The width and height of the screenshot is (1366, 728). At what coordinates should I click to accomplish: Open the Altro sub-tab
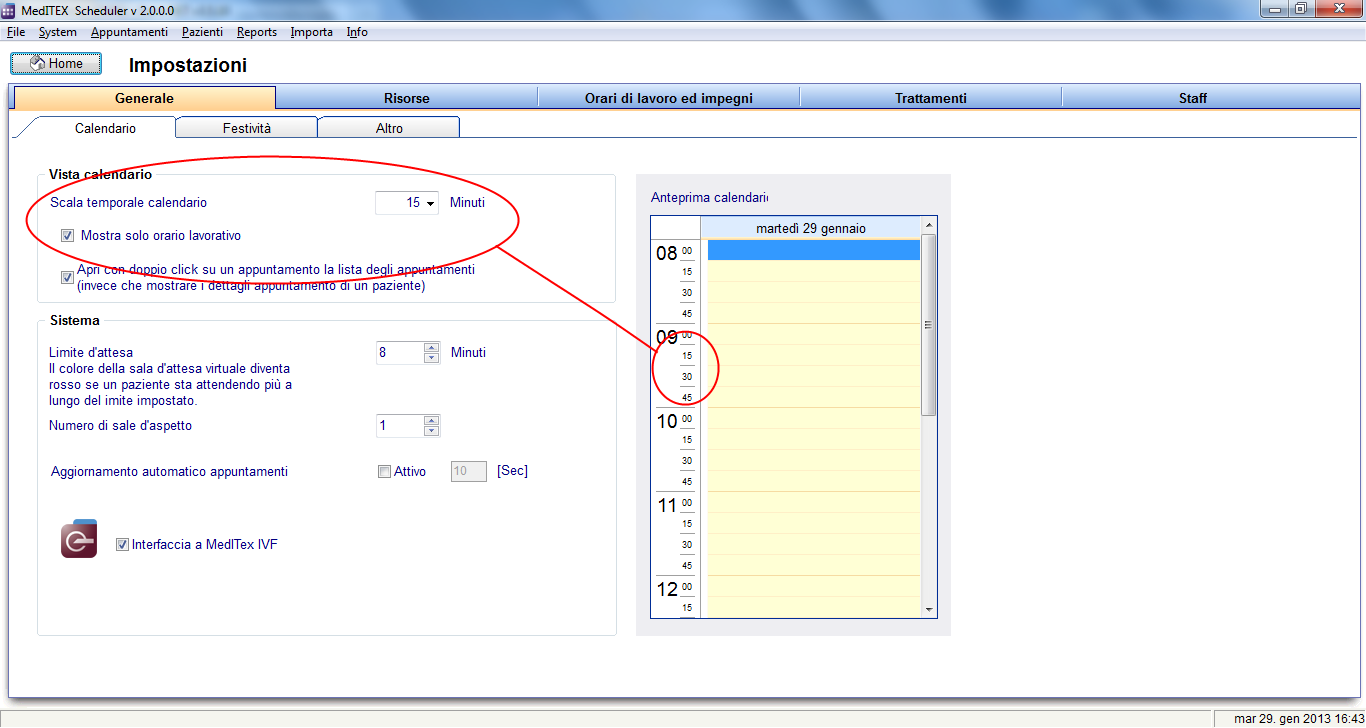pos(389,128)
